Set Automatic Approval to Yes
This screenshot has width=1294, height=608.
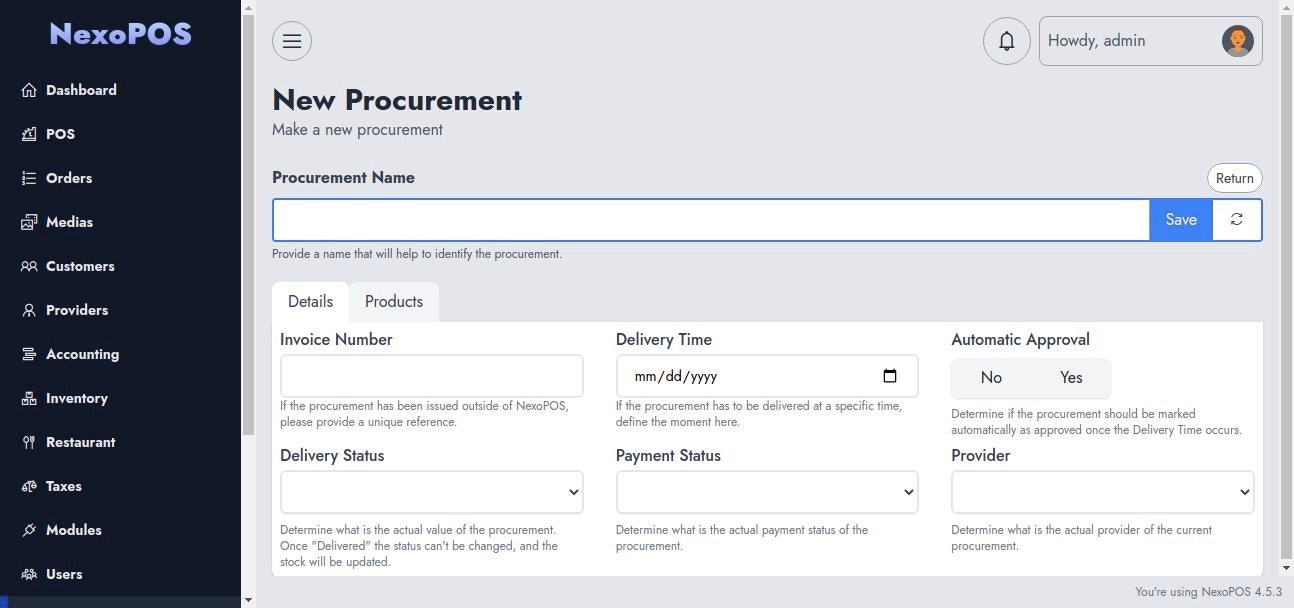[1071, 377]
